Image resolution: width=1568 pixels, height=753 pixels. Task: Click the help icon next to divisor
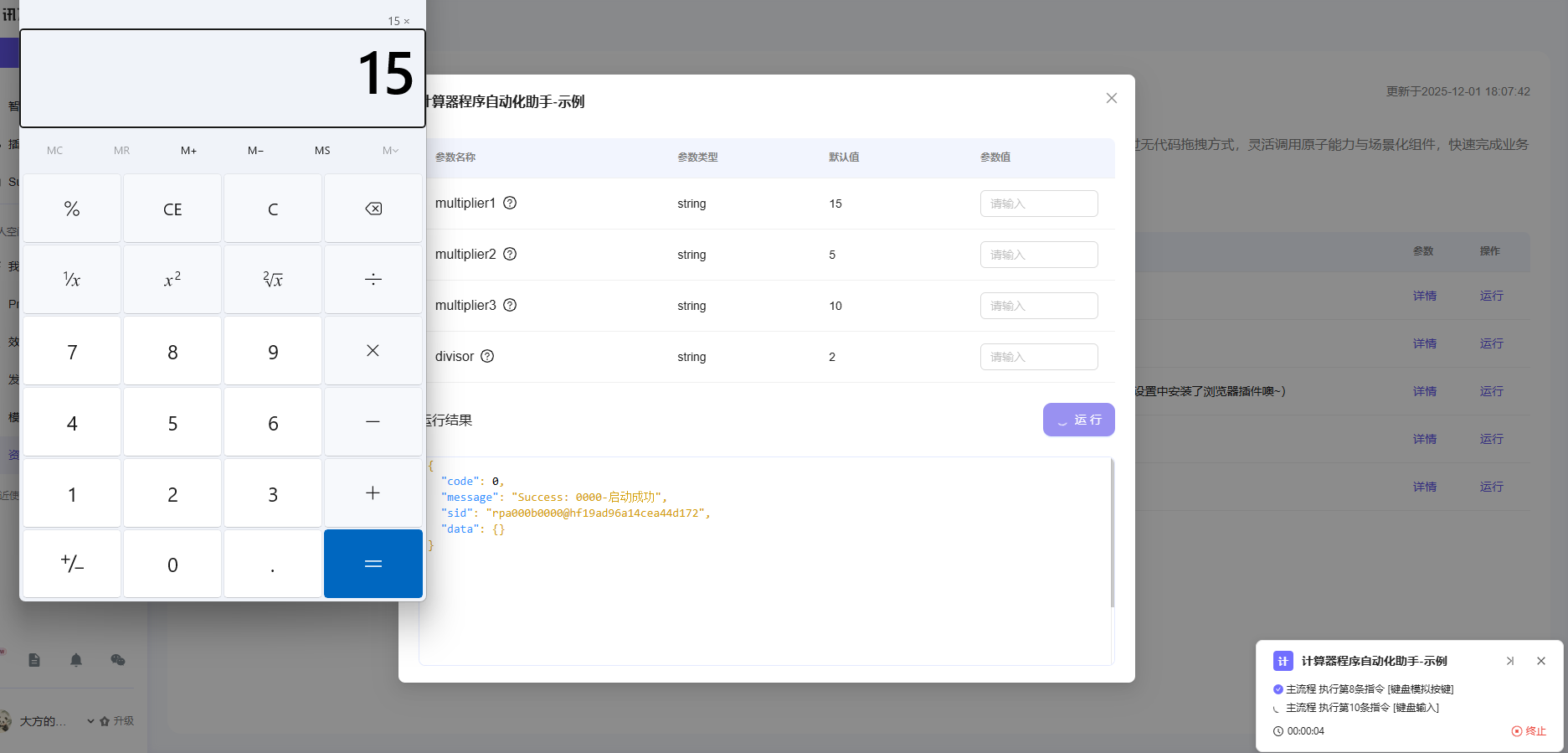(x=487, y=356)
